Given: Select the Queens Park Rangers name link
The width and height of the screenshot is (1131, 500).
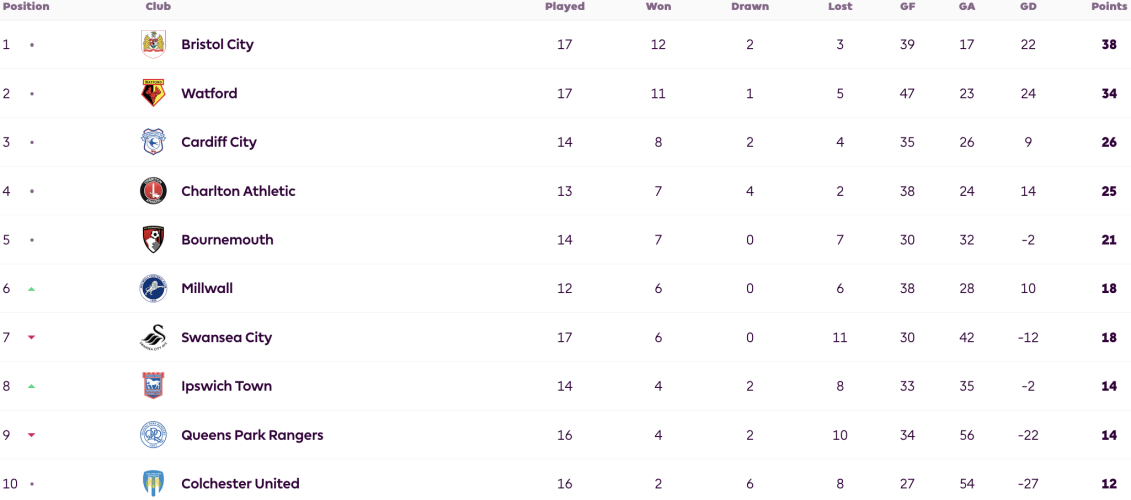Looking at the screenshot, I should (252, 435).
